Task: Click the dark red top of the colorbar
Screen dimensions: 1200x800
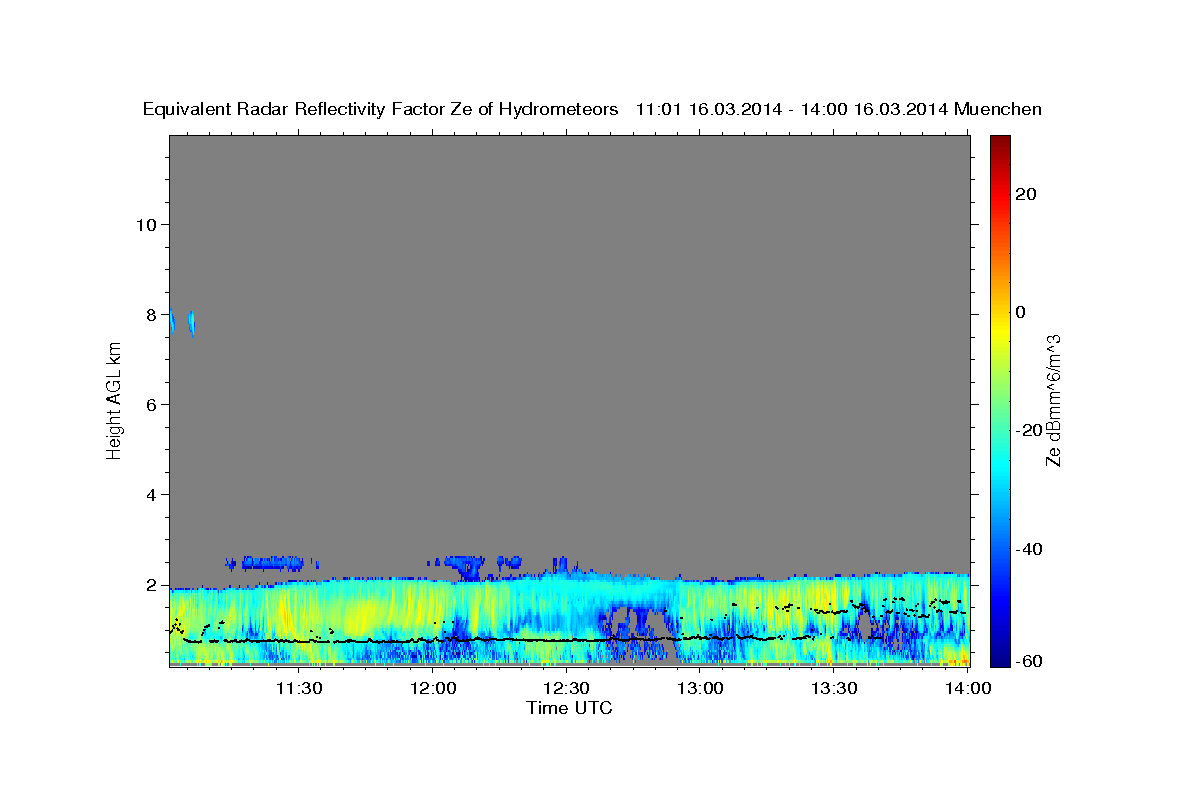Action: 1000,145
